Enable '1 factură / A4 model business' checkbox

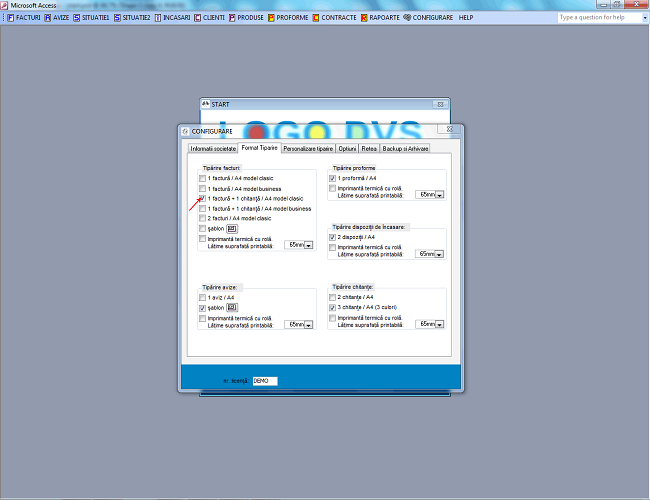click(203, 188)
